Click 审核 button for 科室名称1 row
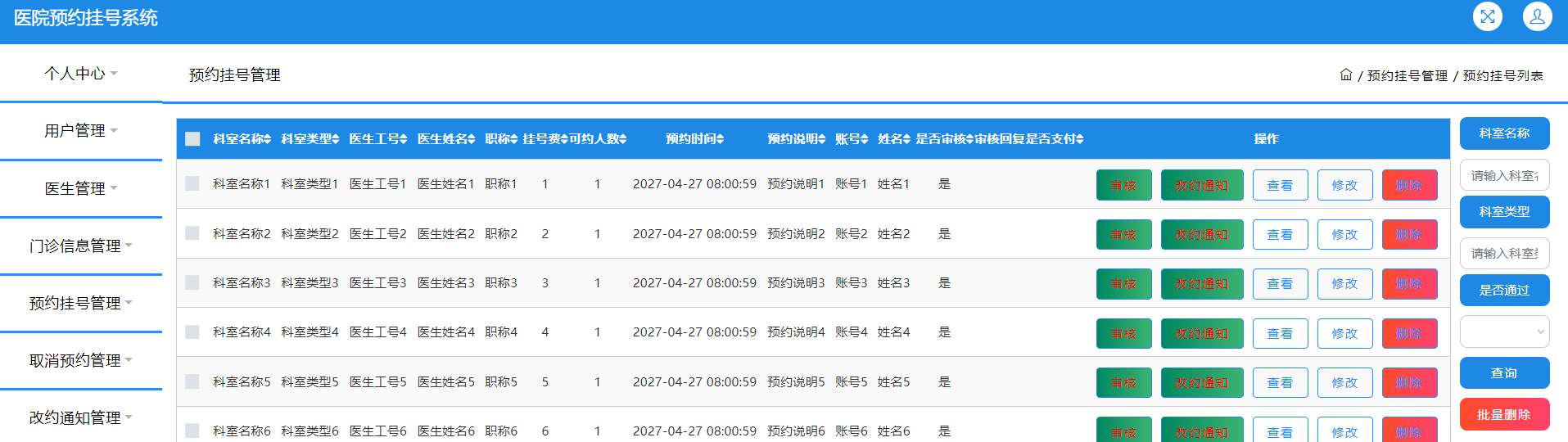This screenshot has height=442, width=1568. point(1123,185)
